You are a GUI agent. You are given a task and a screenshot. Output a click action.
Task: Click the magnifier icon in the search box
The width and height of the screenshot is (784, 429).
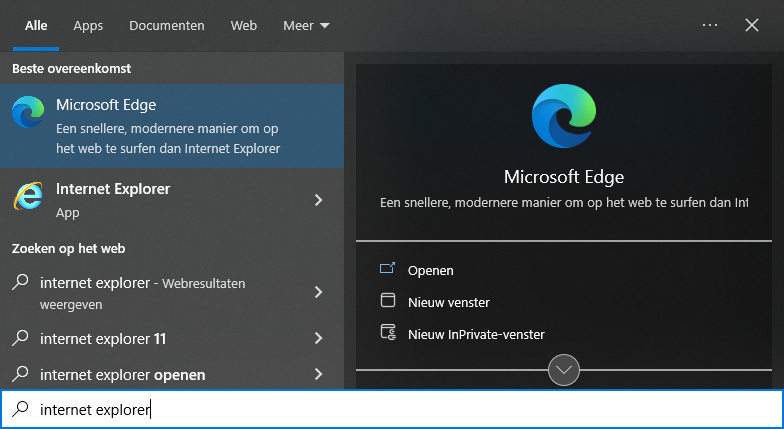pyautogui.click(x=20, y=408)
